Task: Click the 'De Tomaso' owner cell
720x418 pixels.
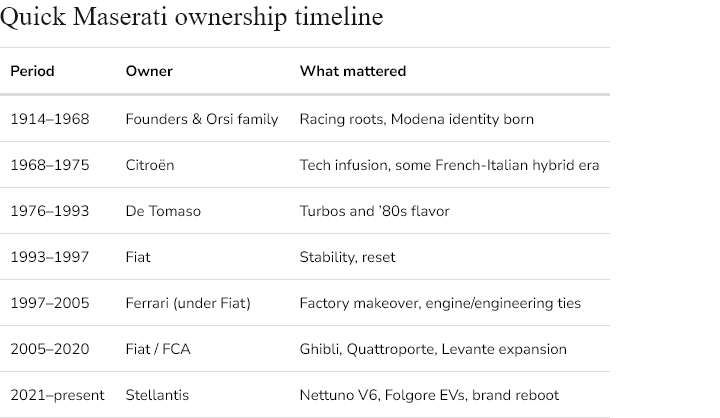Action: (x=163, y=211)
